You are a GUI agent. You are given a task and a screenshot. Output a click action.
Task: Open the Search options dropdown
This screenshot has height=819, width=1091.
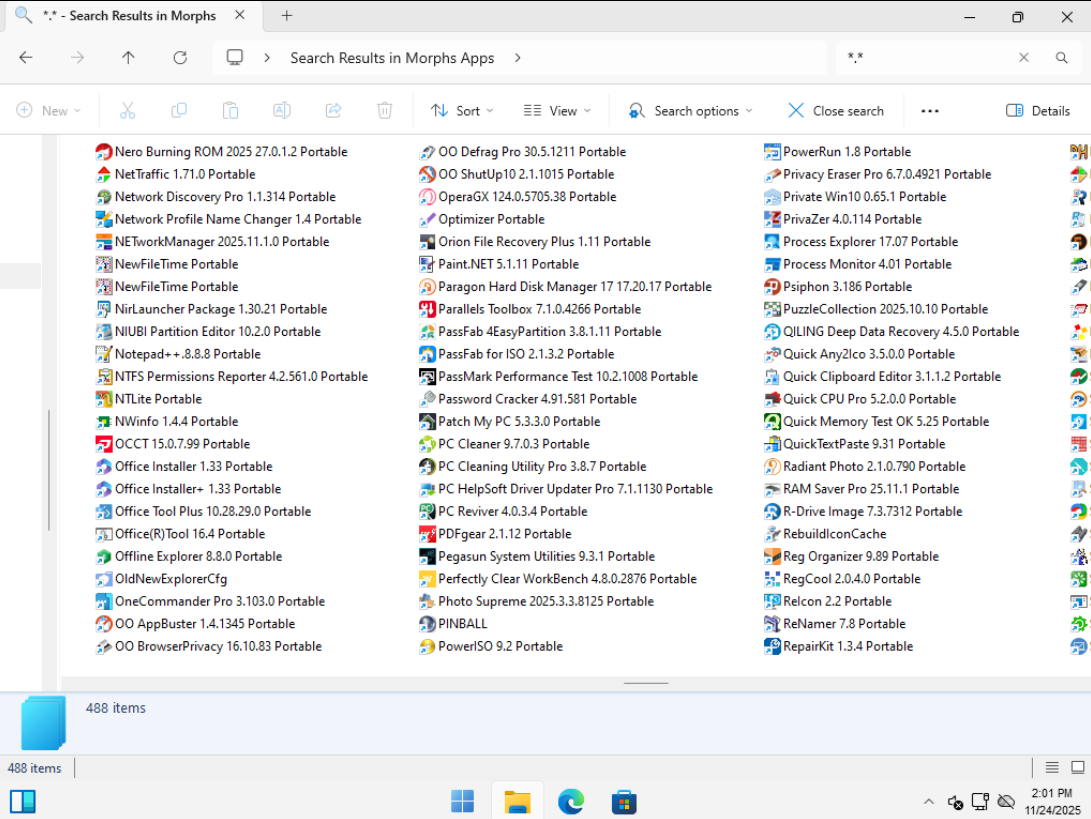[x=690, y=111]
